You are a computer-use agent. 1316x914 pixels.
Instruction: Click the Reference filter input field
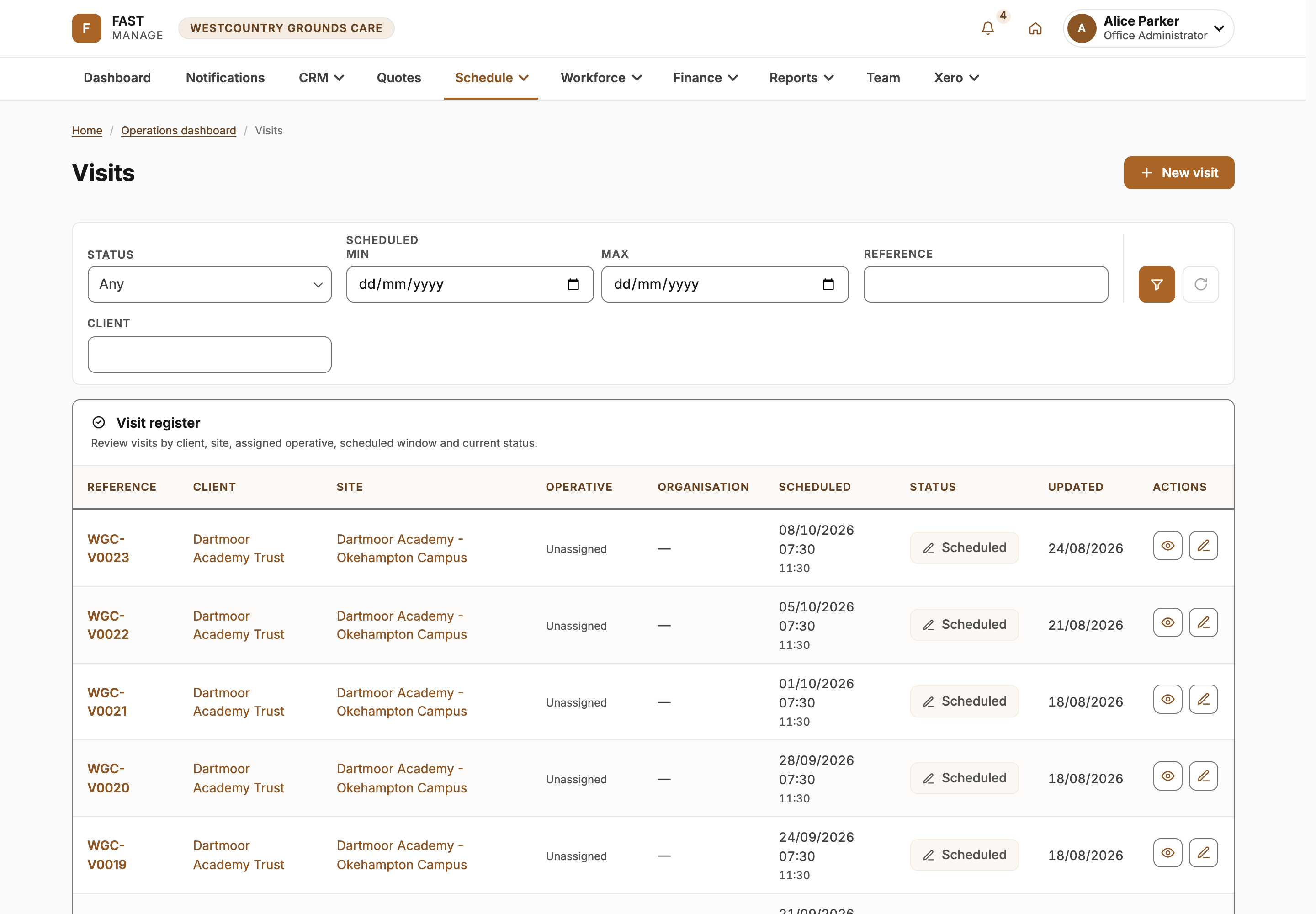[x=986, y=284]
